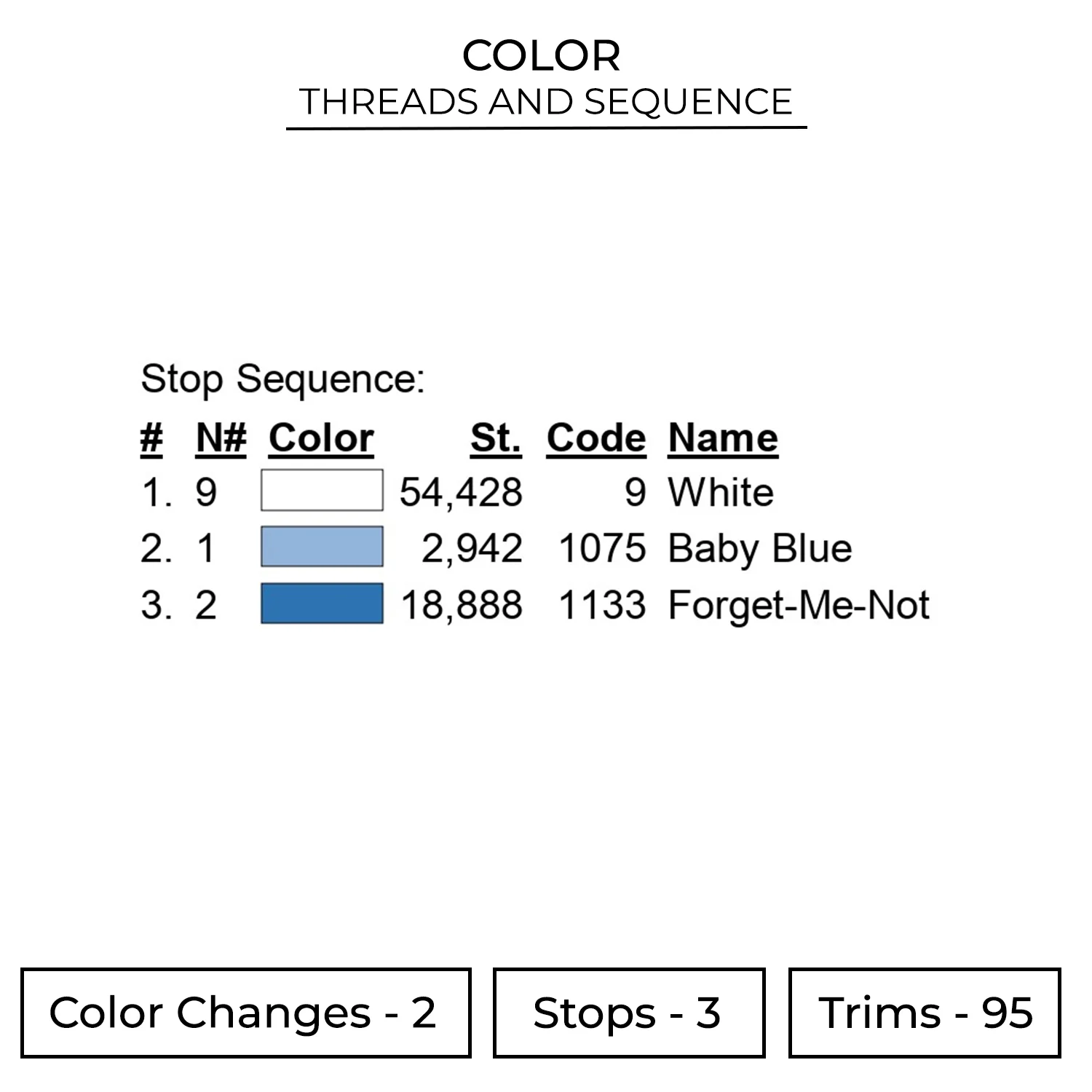The height and width of the screenshot is (1092, 1092).
Task: Click the # column header
Action: pos(151,438)
